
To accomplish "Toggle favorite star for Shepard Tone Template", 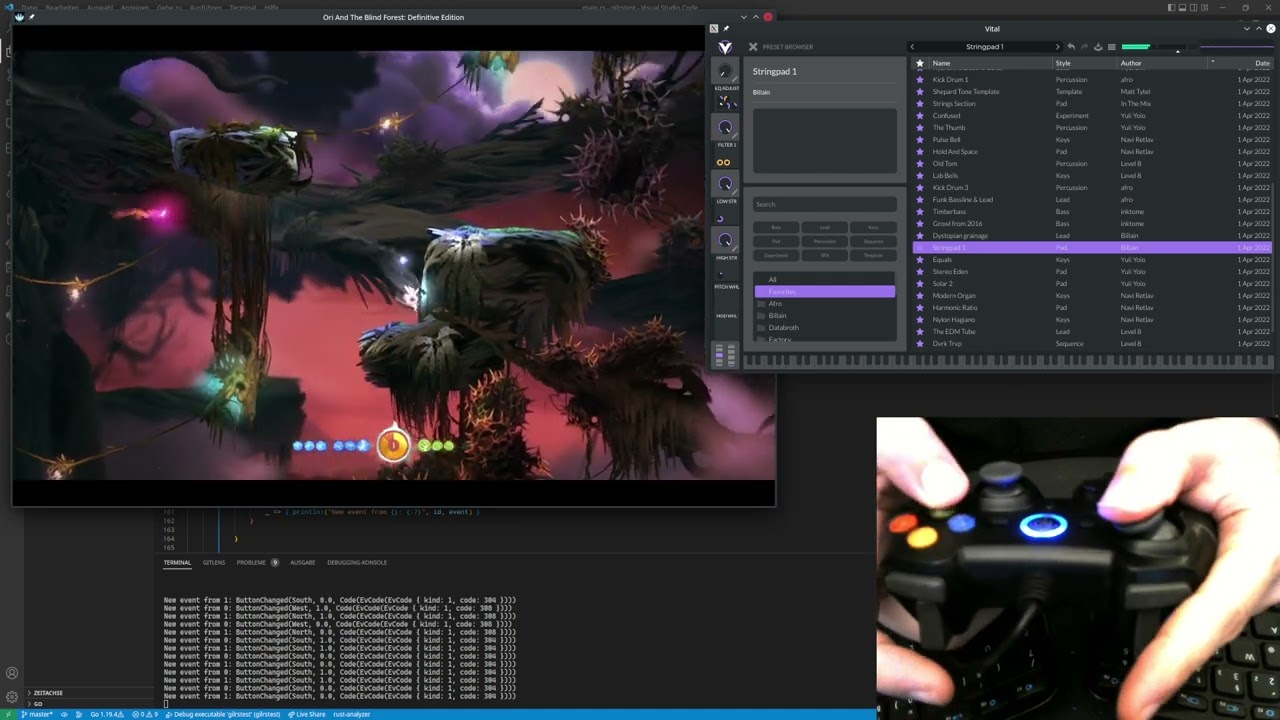I will coord(920,92).
